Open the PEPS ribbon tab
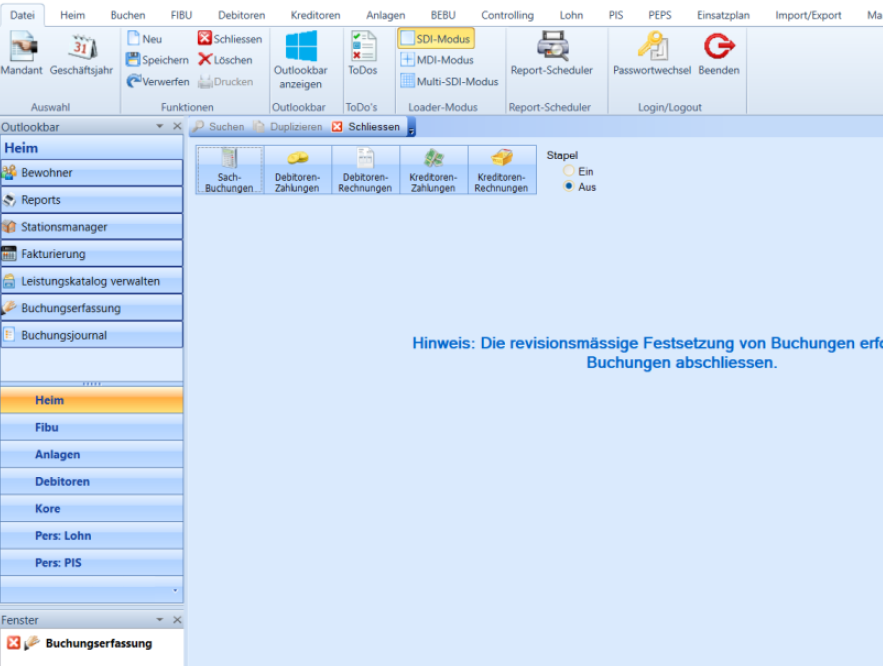Image resolution: width=884 pixels, height=666 pixels. 660,15
